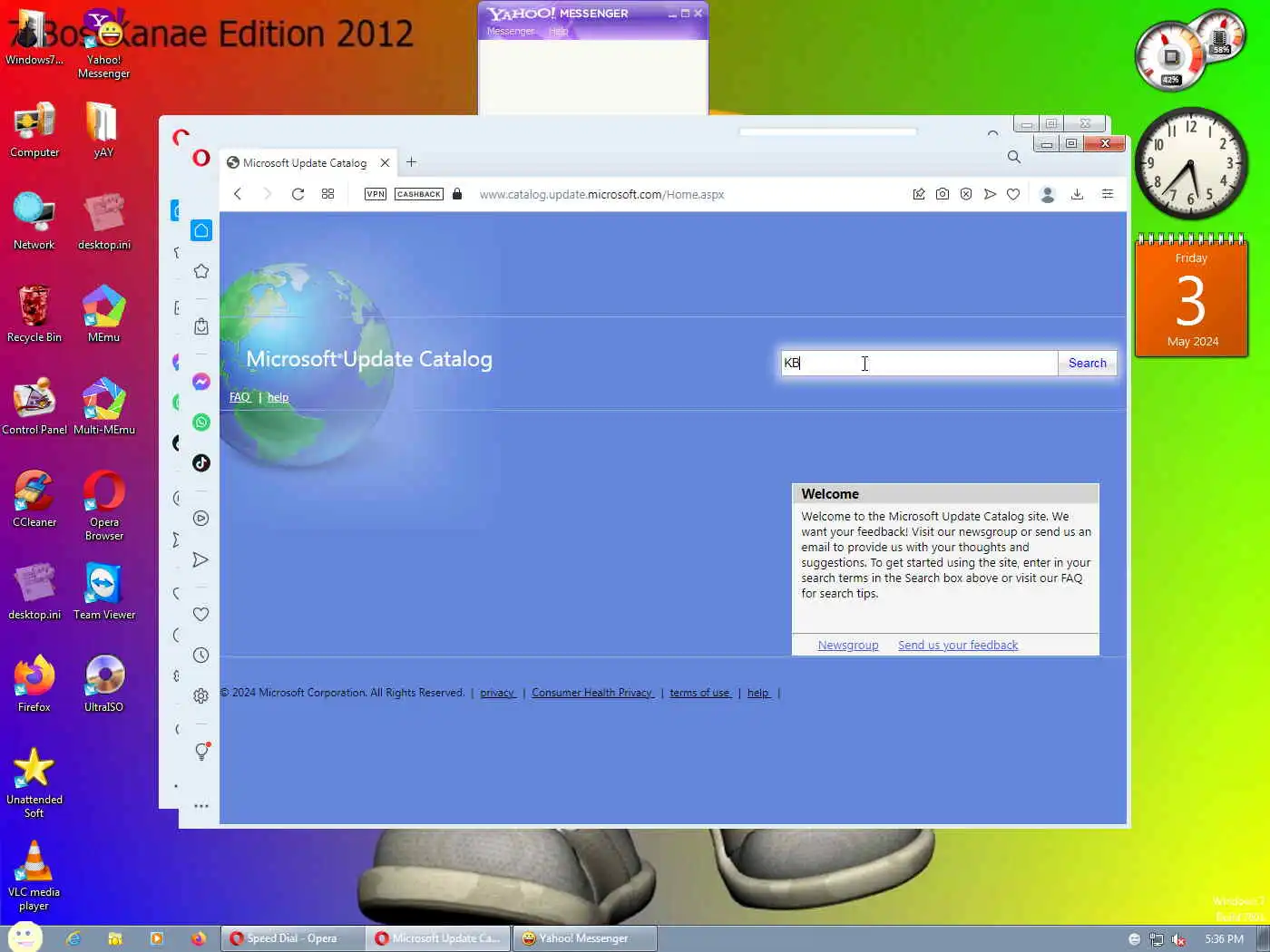Viewport: 1270px width, 952px height.
Task: Open the Newsgroup link
Action: tap(848, 646)
